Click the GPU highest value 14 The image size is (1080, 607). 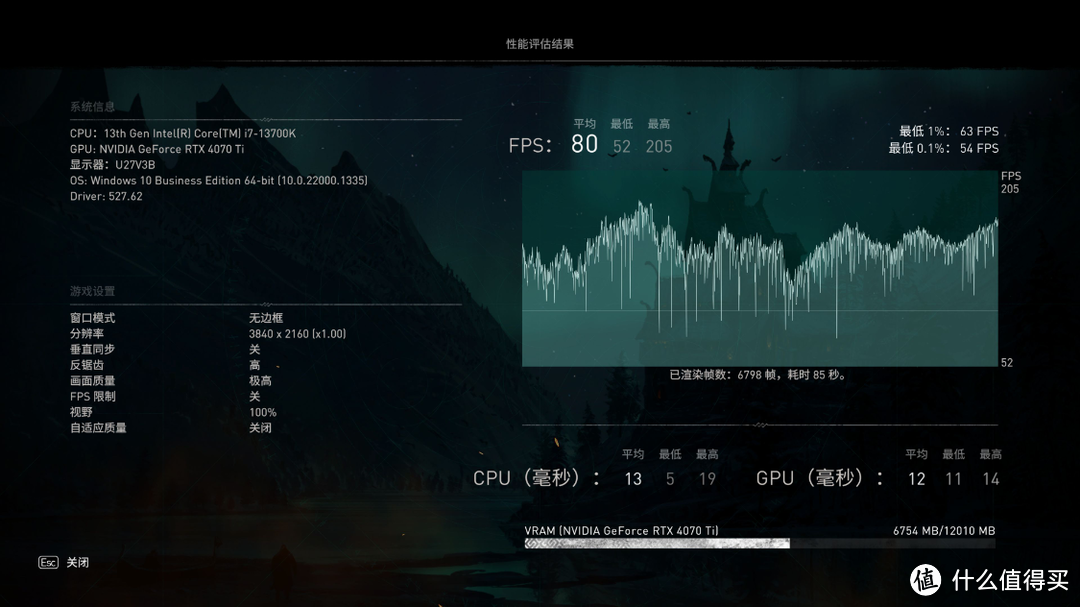[990, 479]
